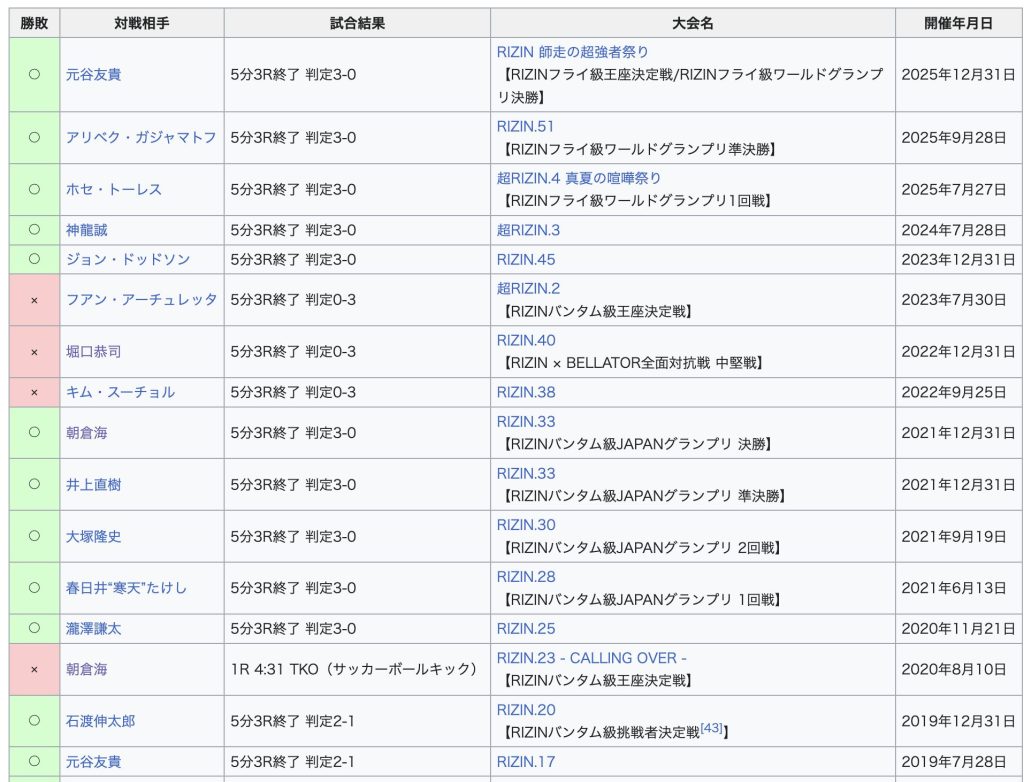1024x782 pixels.
Task: Go to the 超RIZIN.3 event page
Action: coord(528,230)
